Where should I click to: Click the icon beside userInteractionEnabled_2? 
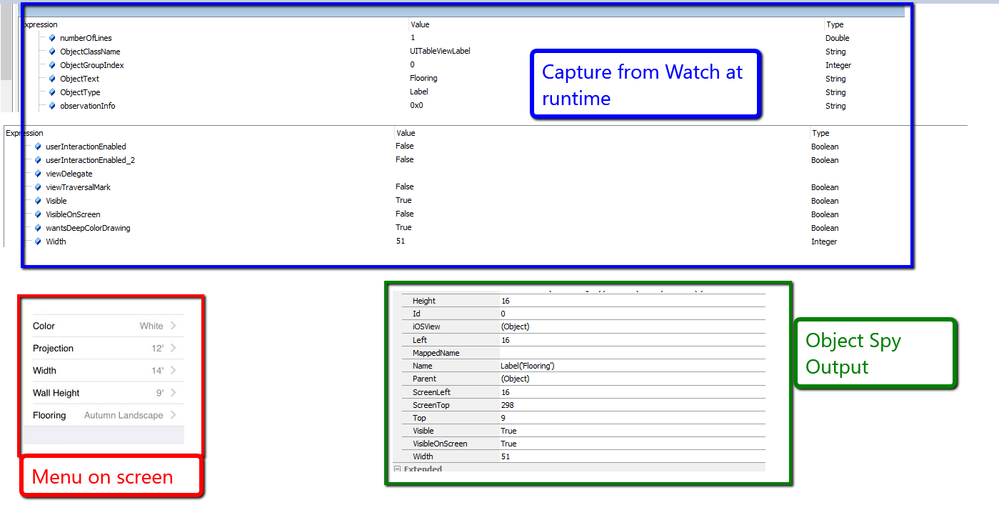pos(38,160)
